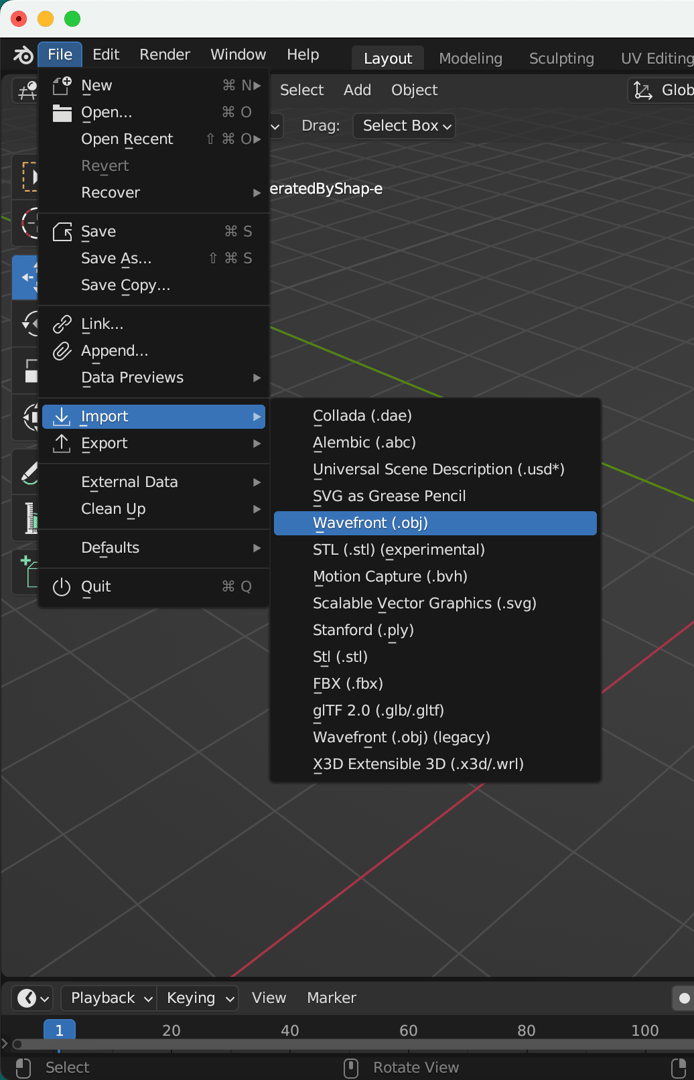This screenshot has height=1080, width=694.
Task: Import Stl (.stl) file
Action: [x=435, y=657]
